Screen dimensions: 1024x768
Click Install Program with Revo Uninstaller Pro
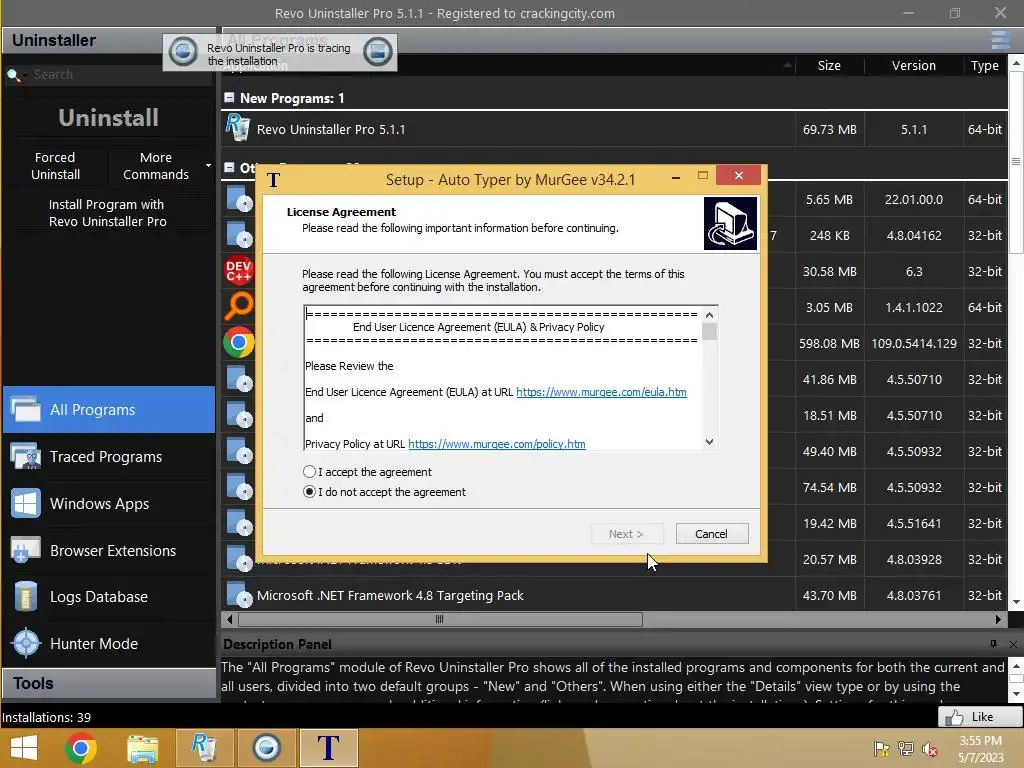click(108, 213)
